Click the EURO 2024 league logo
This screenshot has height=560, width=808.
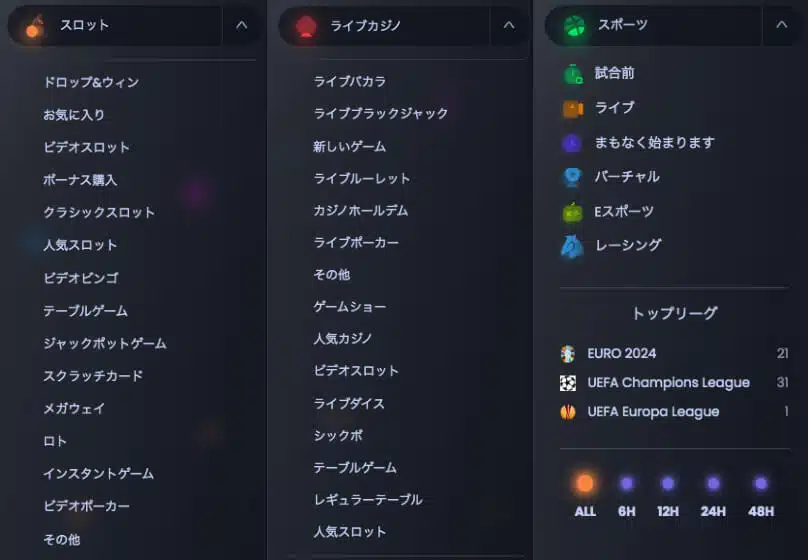[x=568, y=354]
